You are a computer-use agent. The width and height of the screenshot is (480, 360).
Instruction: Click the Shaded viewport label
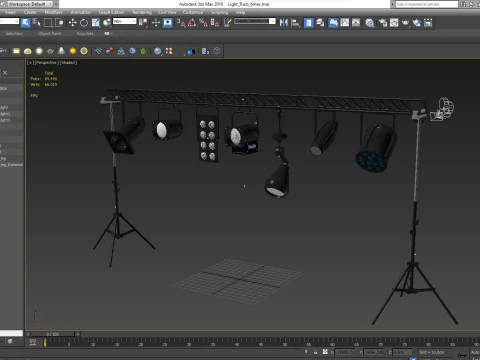[68, 62]
